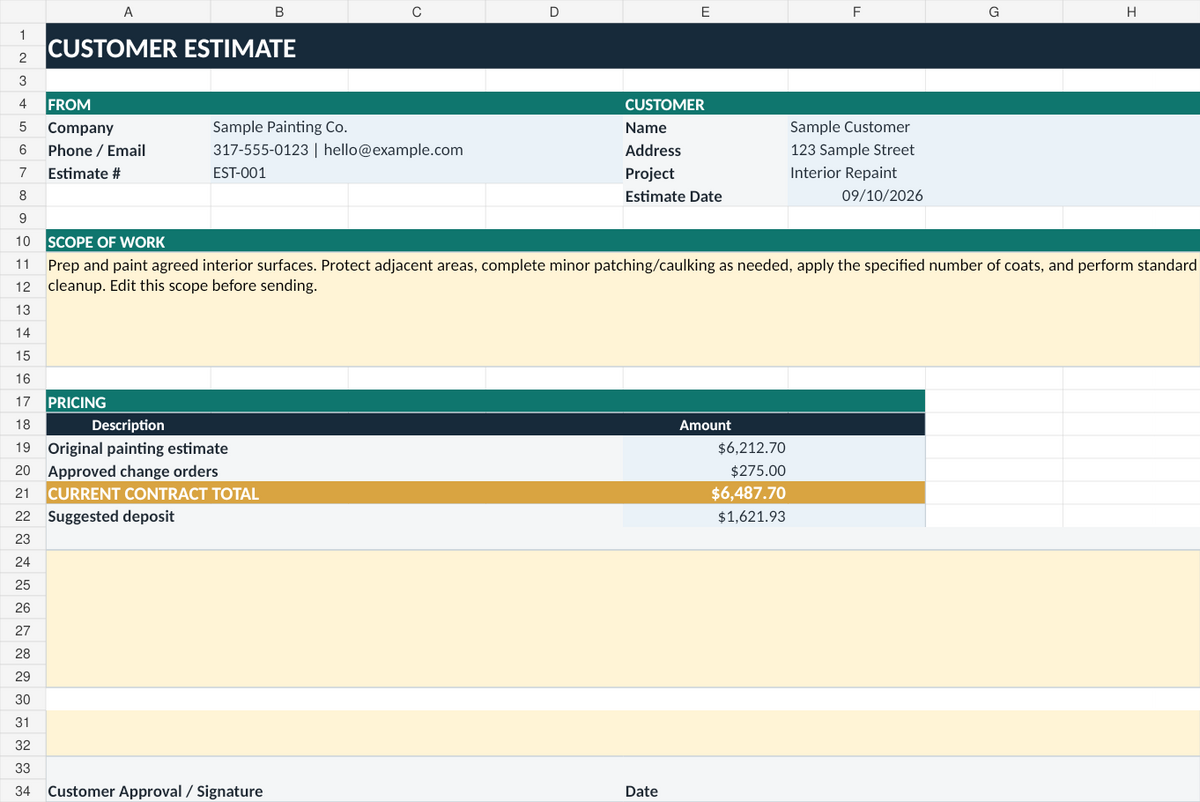Image resolution: width=1200 pixels, height=802 pixels.
Task: Click the Interior Repaint cell
Action: point(993,173)
